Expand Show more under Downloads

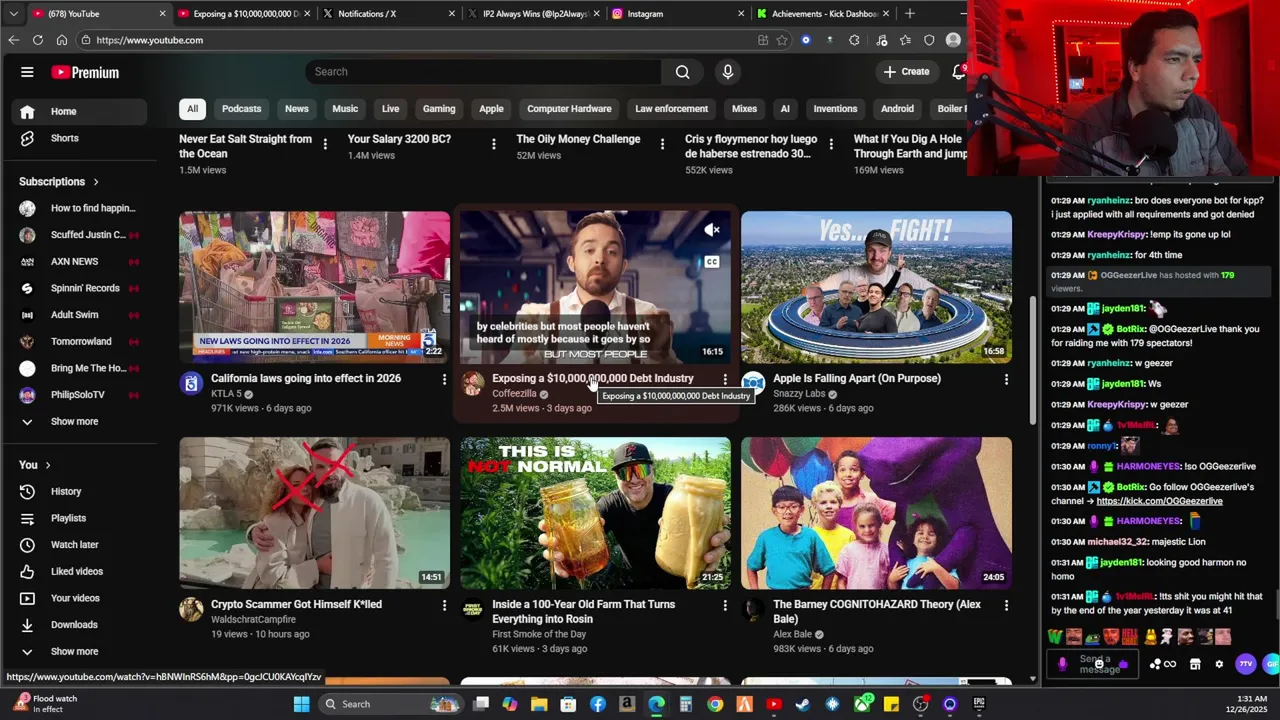[80, 651]
